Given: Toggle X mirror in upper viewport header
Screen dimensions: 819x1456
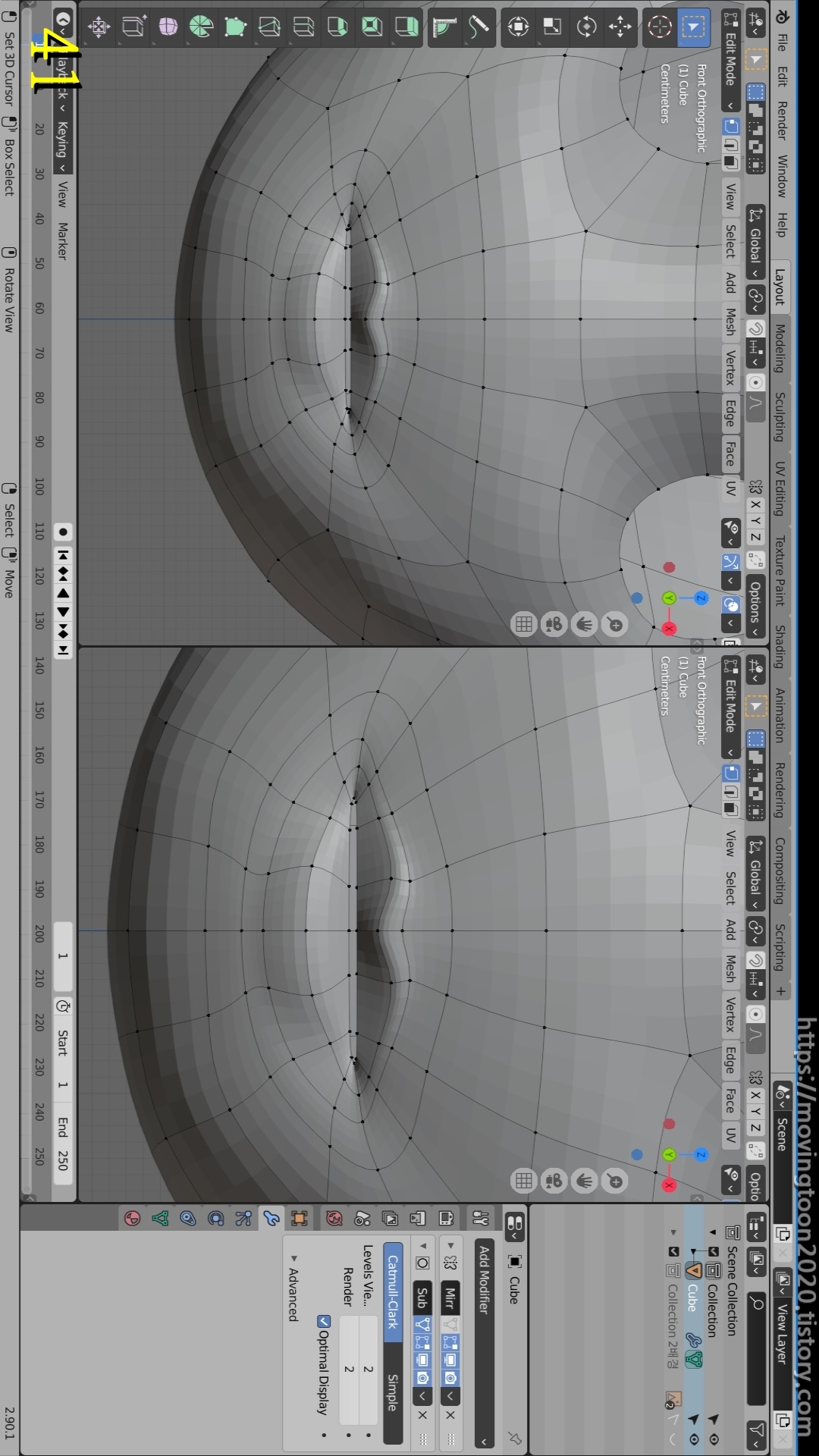Looking at the screenshot, I should pyautogui.click(x=756, y=504).
